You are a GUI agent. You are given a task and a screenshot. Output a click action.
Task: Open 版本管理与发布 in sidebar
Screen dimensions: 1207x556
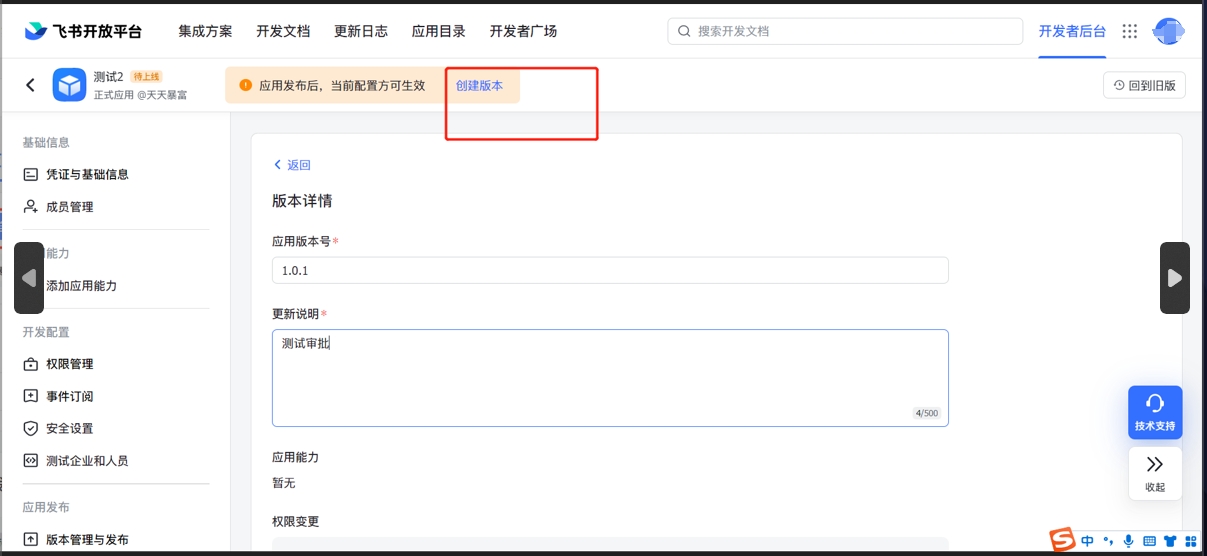coord(86,540)
